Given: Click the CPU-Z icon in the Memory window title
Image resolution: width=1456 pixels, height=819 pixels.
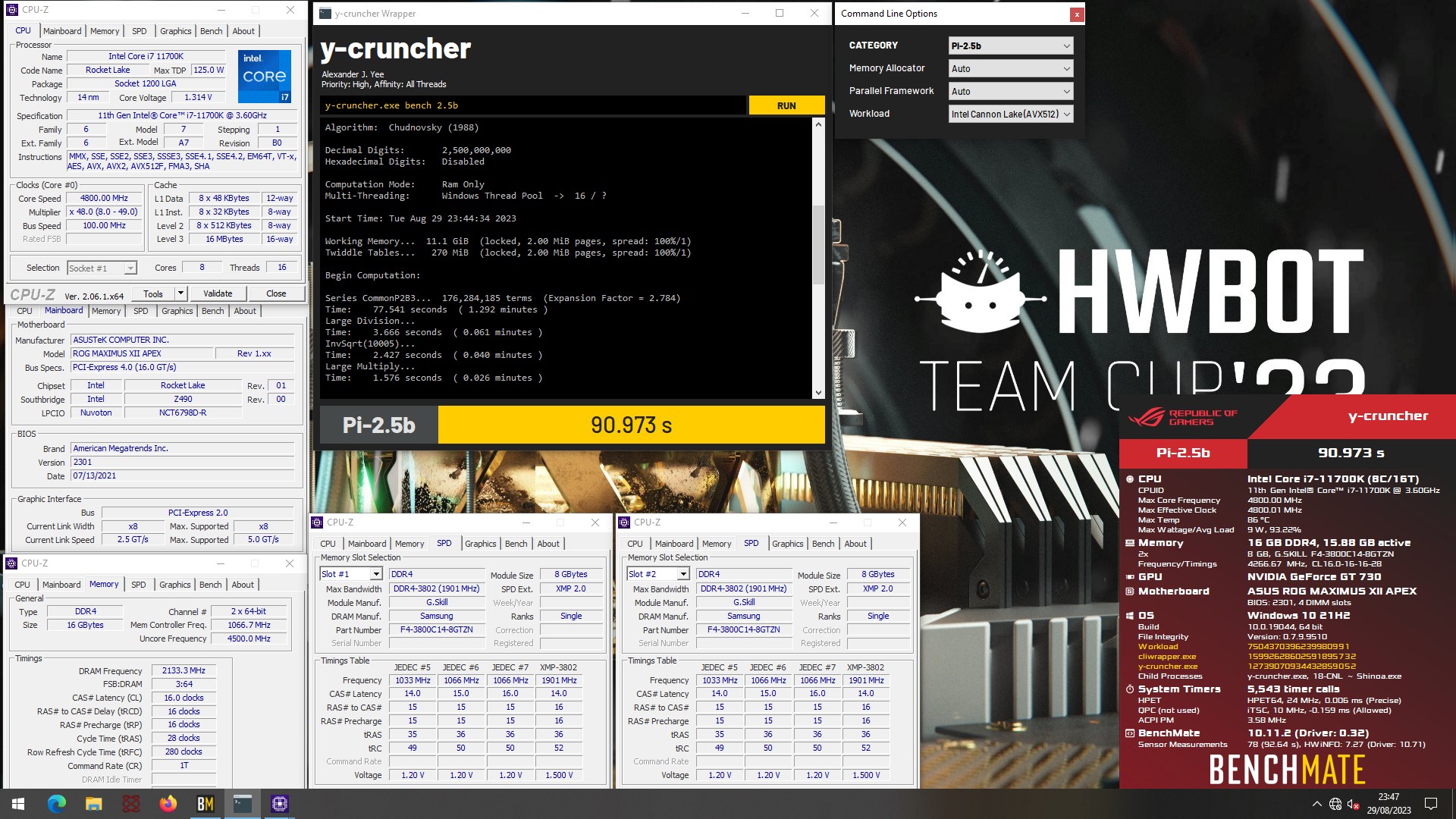Looking at the screenshot, I should pyautogui.click(x=12, y=563).
